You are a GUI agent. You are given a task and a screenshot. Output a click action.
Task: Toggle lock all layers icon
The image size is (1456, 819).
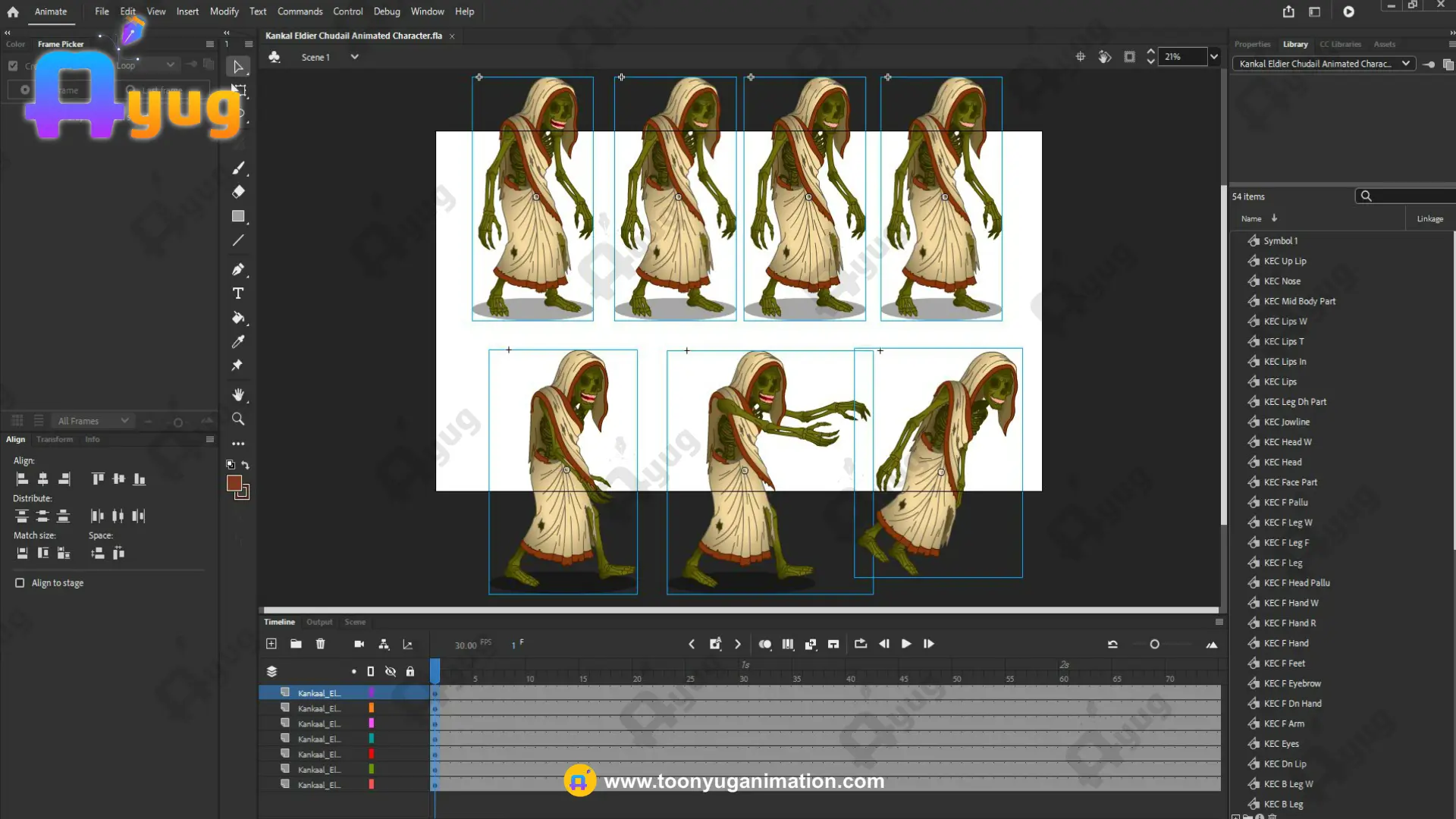point(410,671)
